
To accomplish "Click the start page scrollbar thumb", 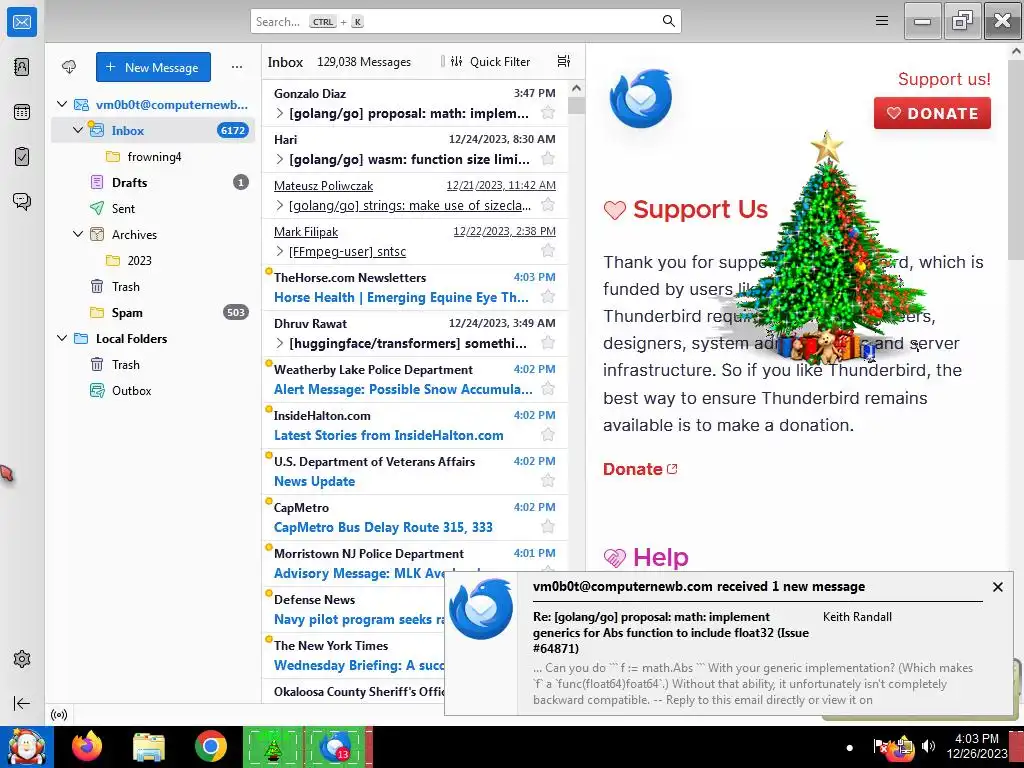I will click(1016, 161).
